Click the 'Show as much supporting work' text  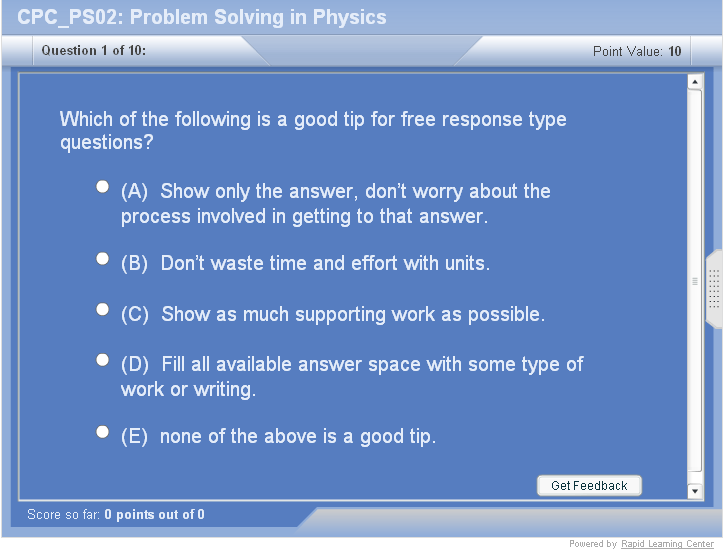[332, 314]
